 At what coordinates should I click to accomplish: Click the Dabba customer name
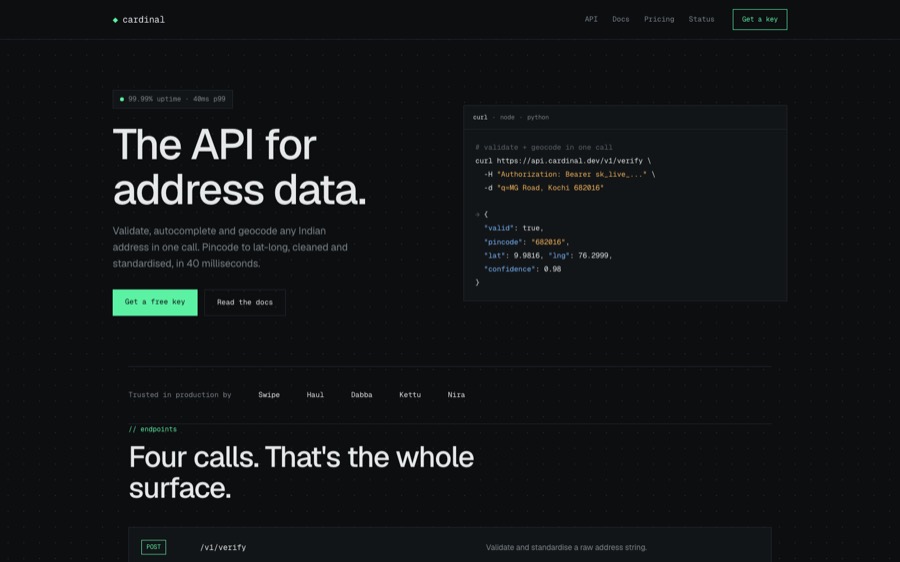[x=362, y=395]
